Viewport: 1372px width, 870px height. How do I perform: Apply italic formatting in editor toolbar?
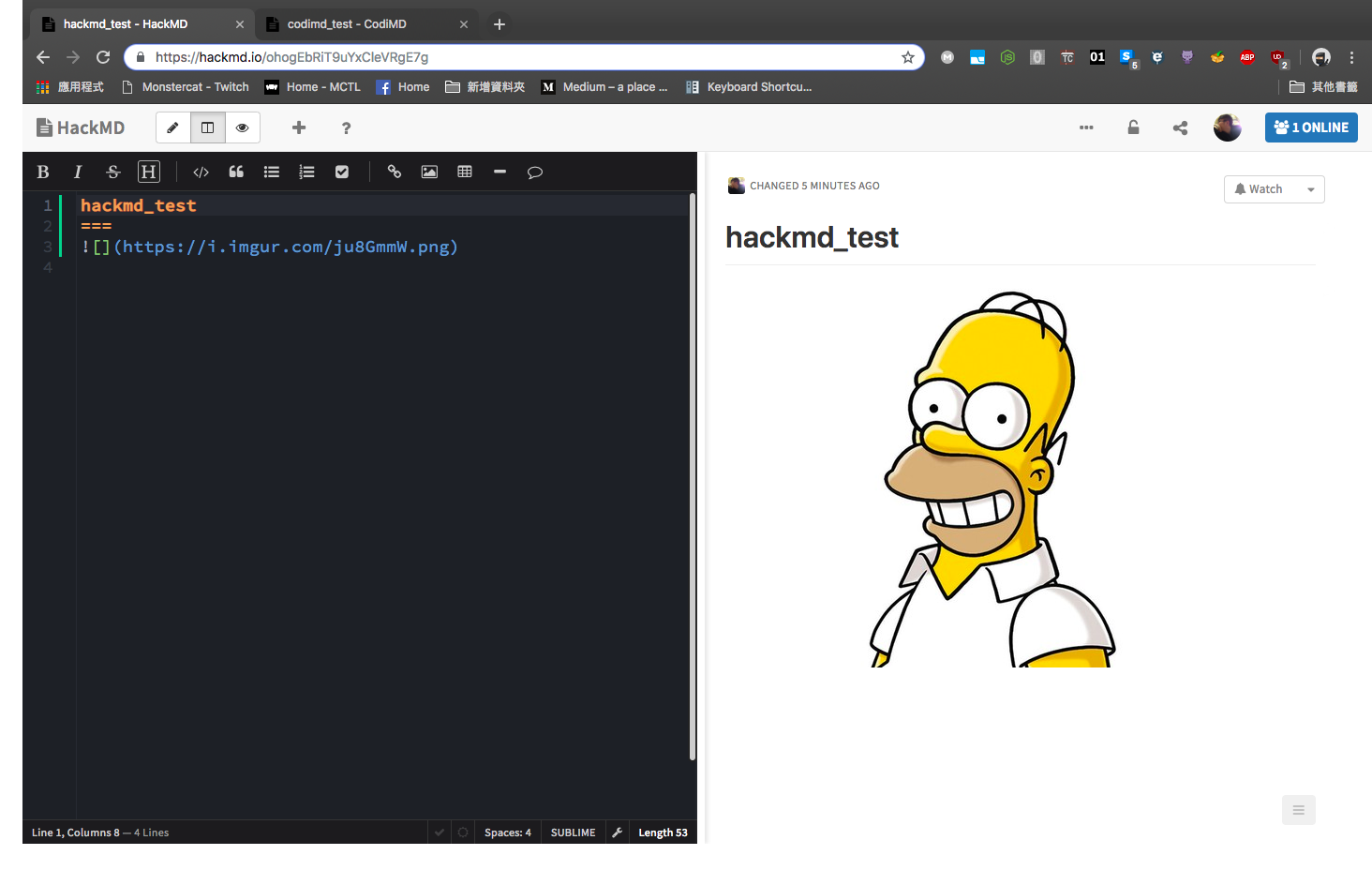78,172
